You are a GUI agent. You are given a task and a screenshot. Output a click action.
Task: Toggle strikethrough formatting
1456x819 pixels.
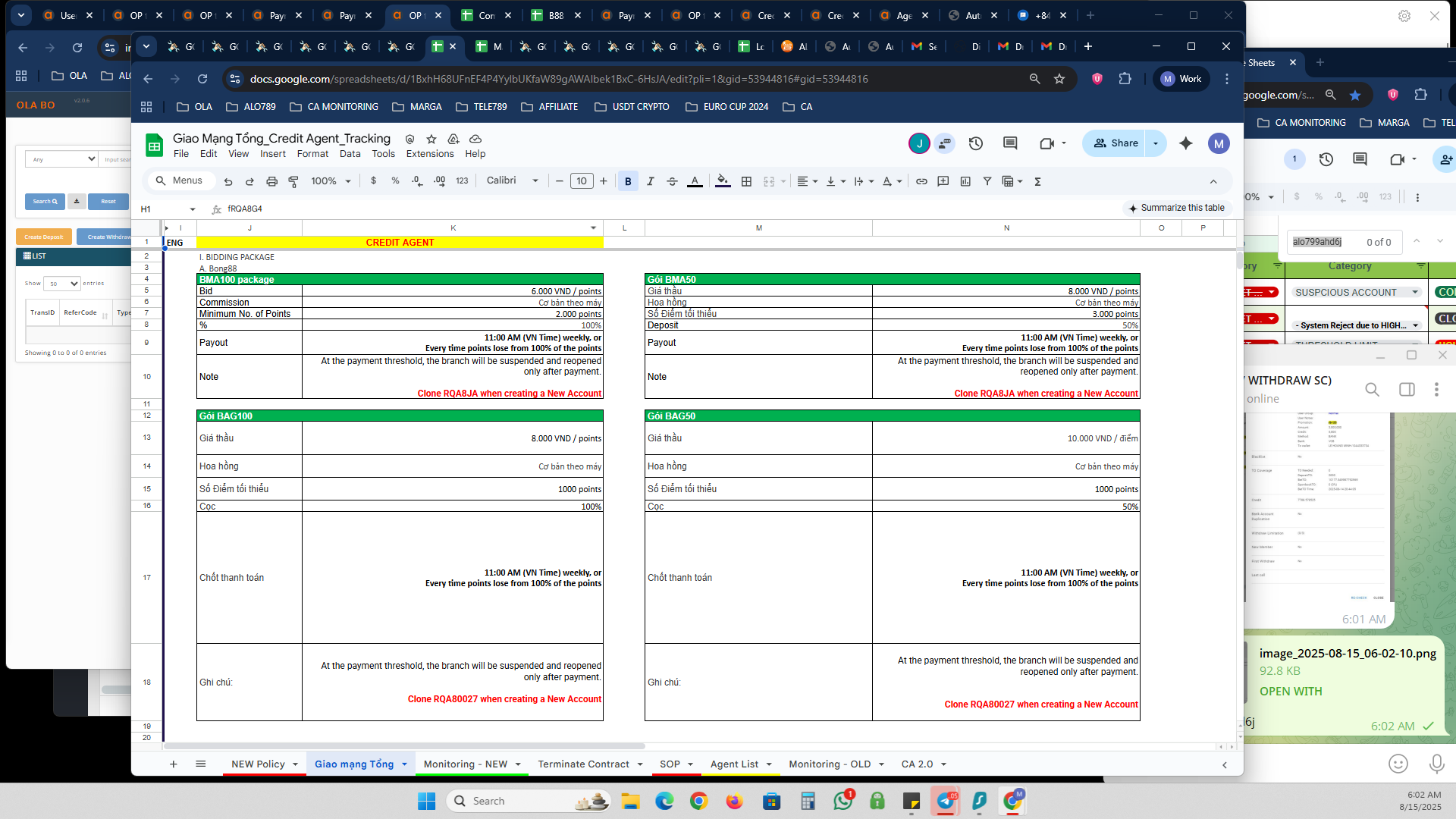click(x=672, y=181)
